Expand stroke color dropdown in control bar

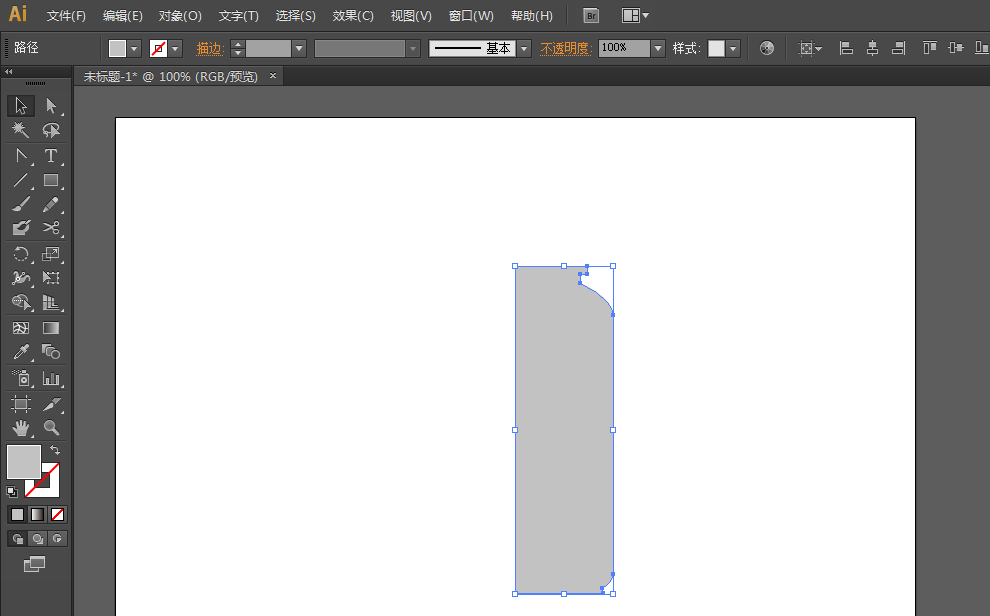point(176,49)
